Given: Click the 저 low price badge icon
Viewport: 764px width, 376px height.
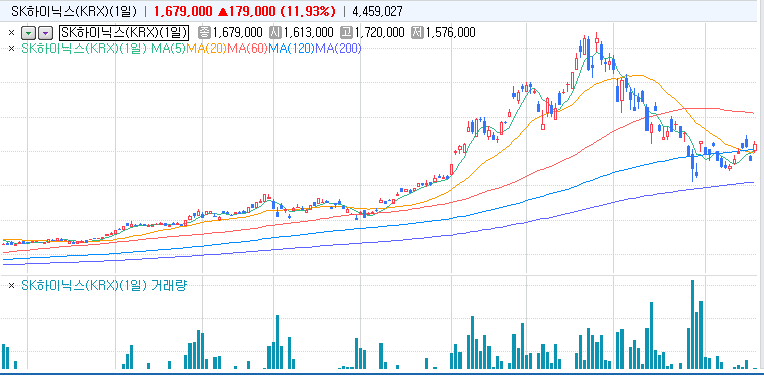Looking at the screenshot, I should [x=418, y=33].
